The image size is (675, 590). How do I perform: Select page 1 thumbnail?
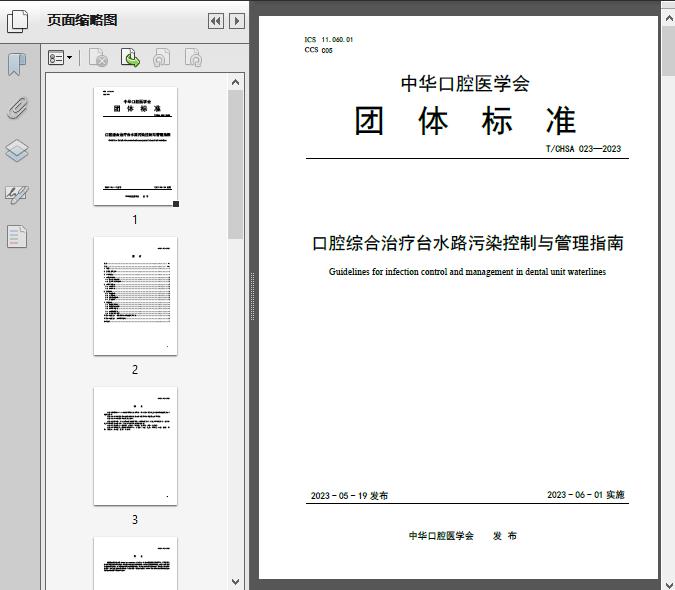coord(135,146)
